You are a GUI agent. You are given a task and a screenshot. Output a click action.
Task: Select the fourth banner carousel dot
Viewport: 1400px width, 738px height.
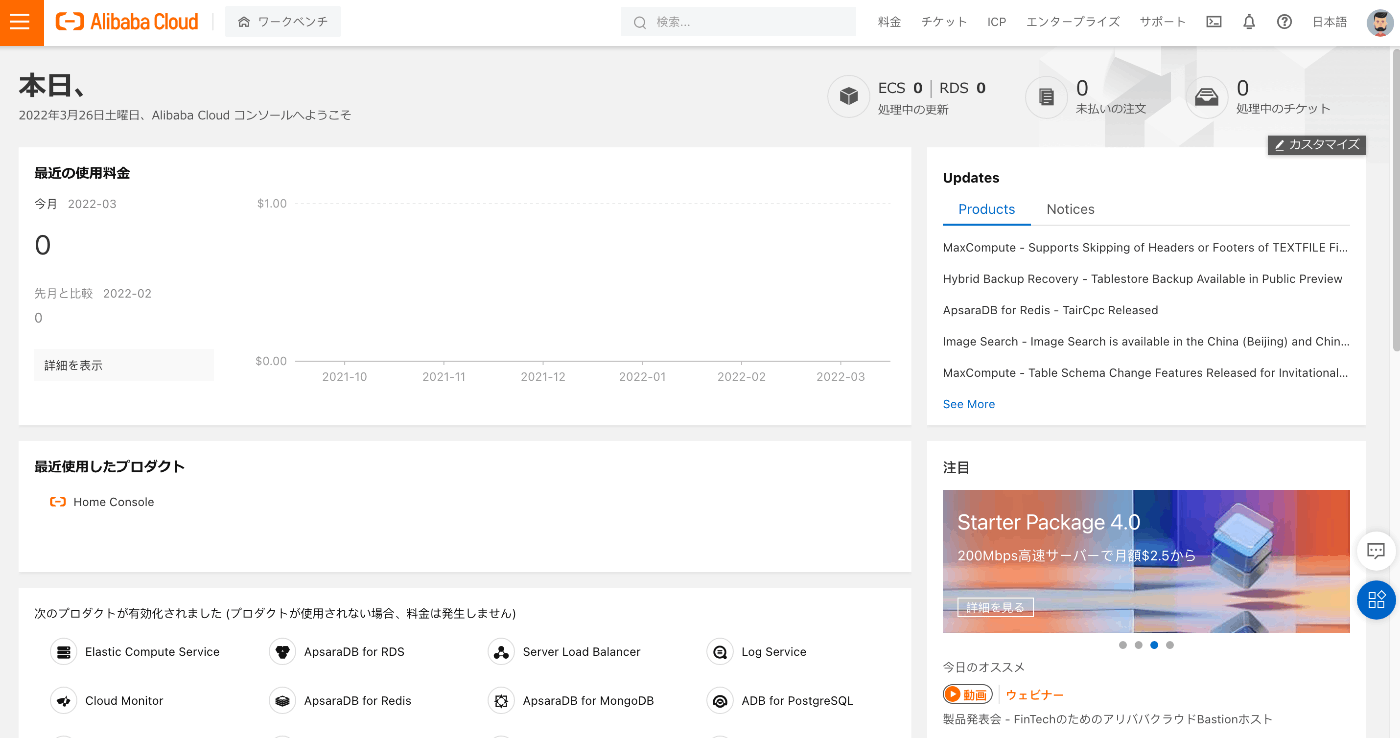click(x=1170, y=645)
